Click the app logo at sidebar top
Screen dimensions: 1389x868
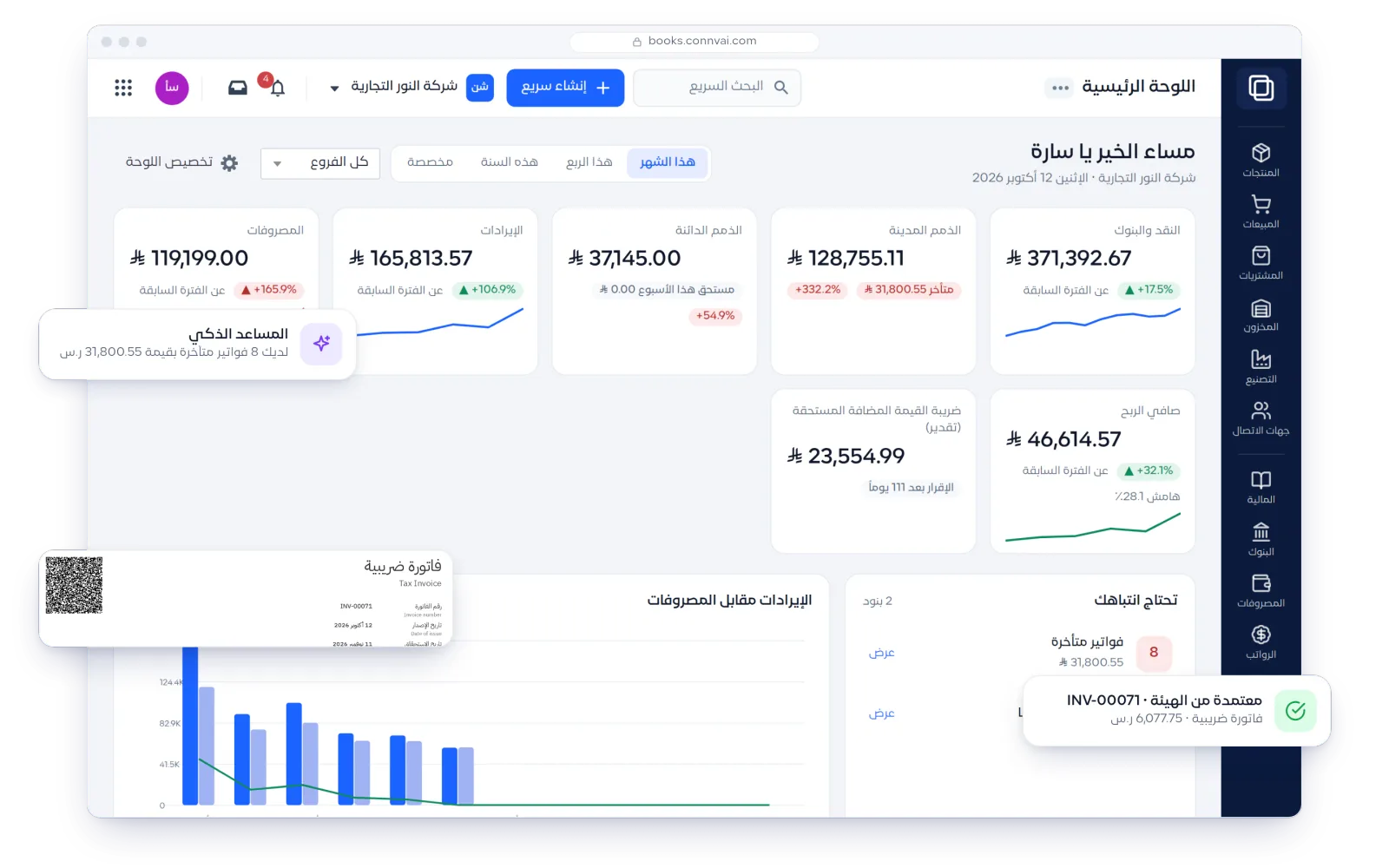tap(1261, 88)
